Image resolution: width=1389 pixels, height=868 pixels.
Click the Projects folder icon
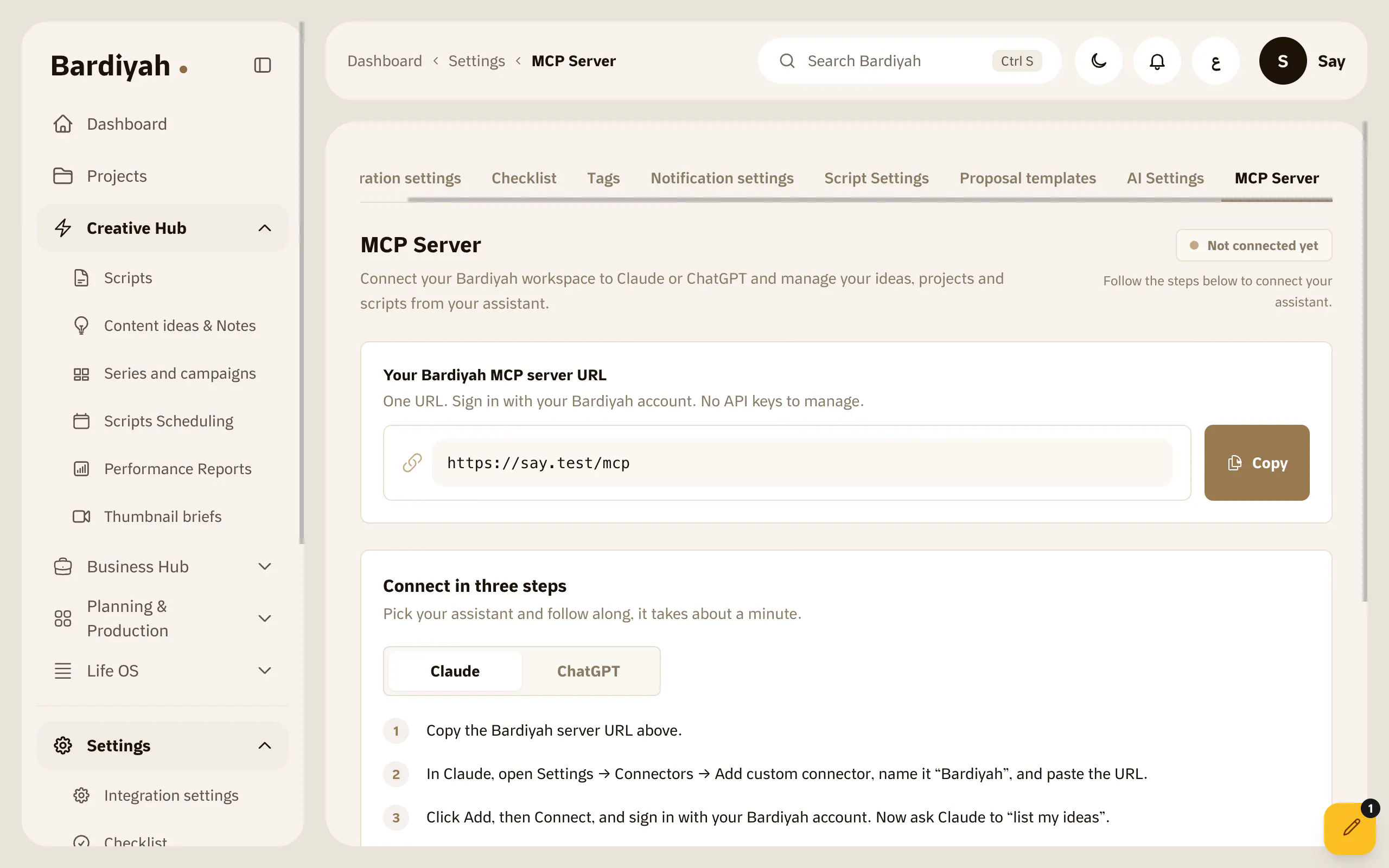pos(63,176)
